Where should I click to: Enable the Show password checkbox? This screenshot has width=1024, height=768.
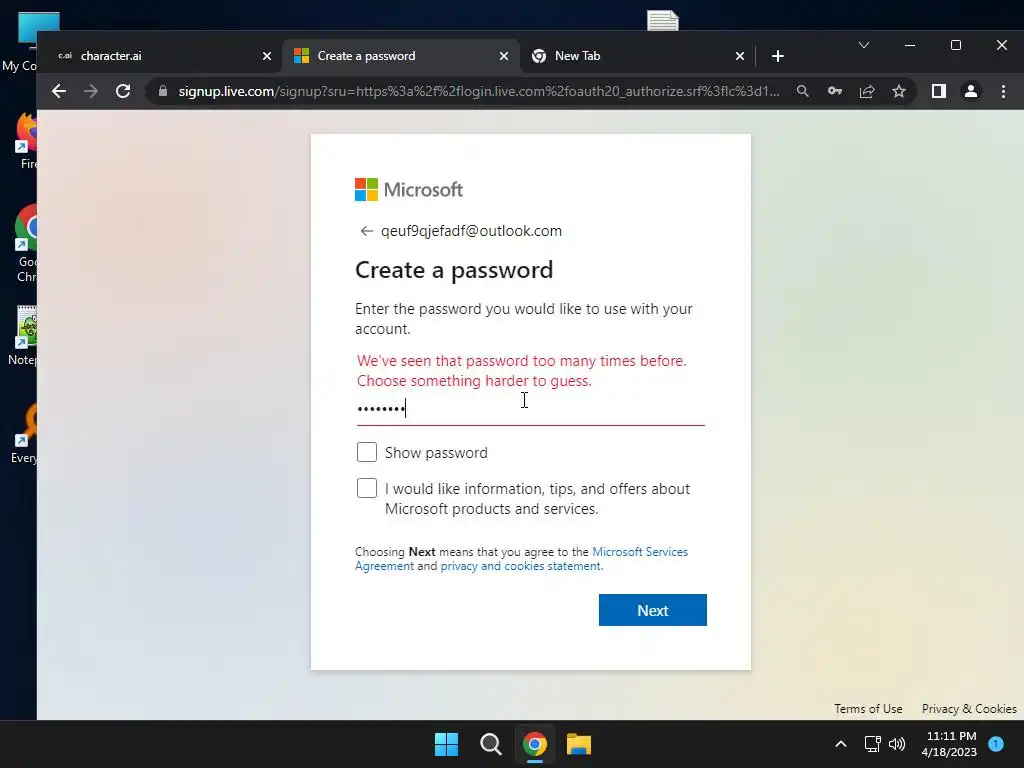pos(367,452)
